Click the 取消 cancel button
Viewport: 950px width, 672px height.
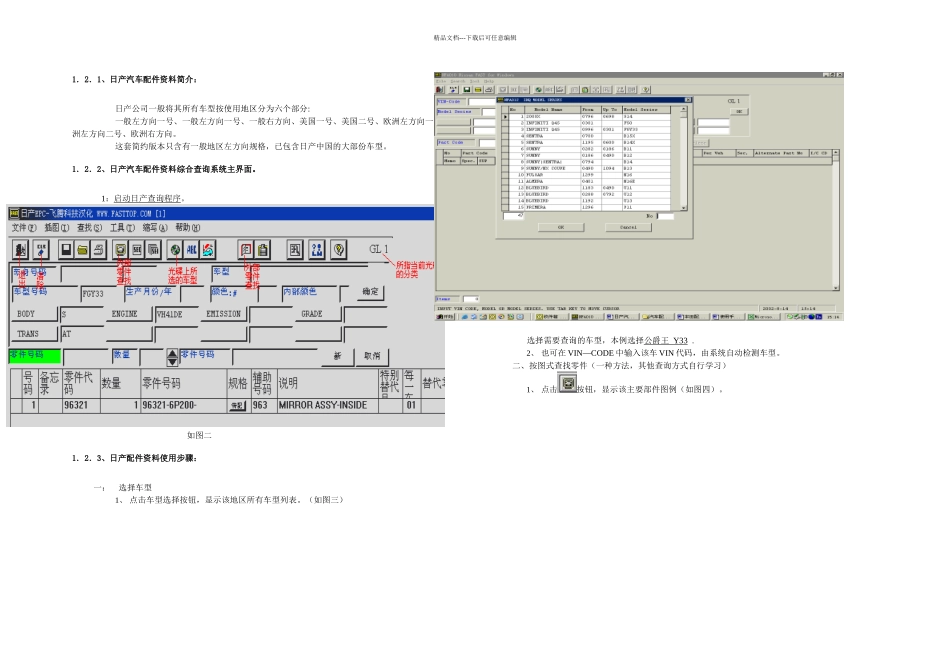372,356
